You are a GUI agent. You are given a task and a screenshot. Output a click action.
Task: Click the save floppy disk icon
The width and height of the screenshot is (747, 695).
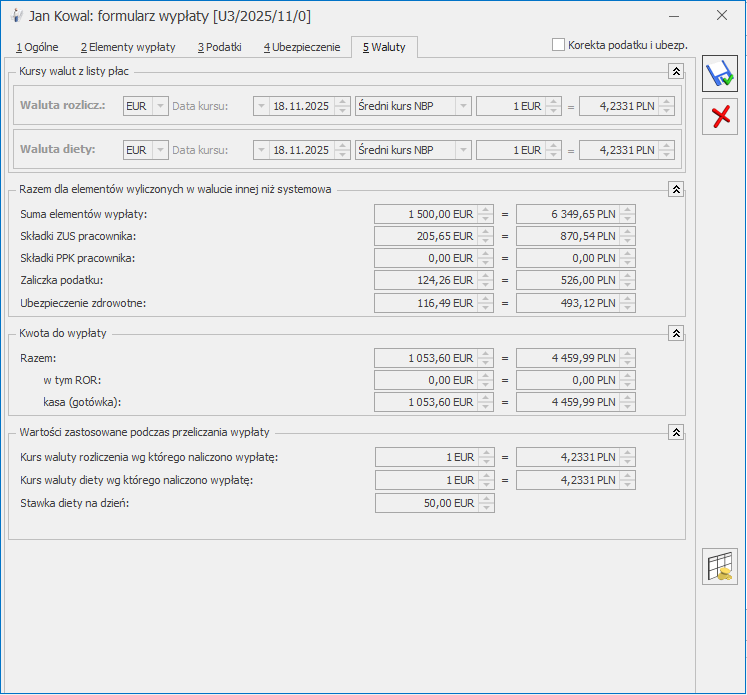click(719, 75)
